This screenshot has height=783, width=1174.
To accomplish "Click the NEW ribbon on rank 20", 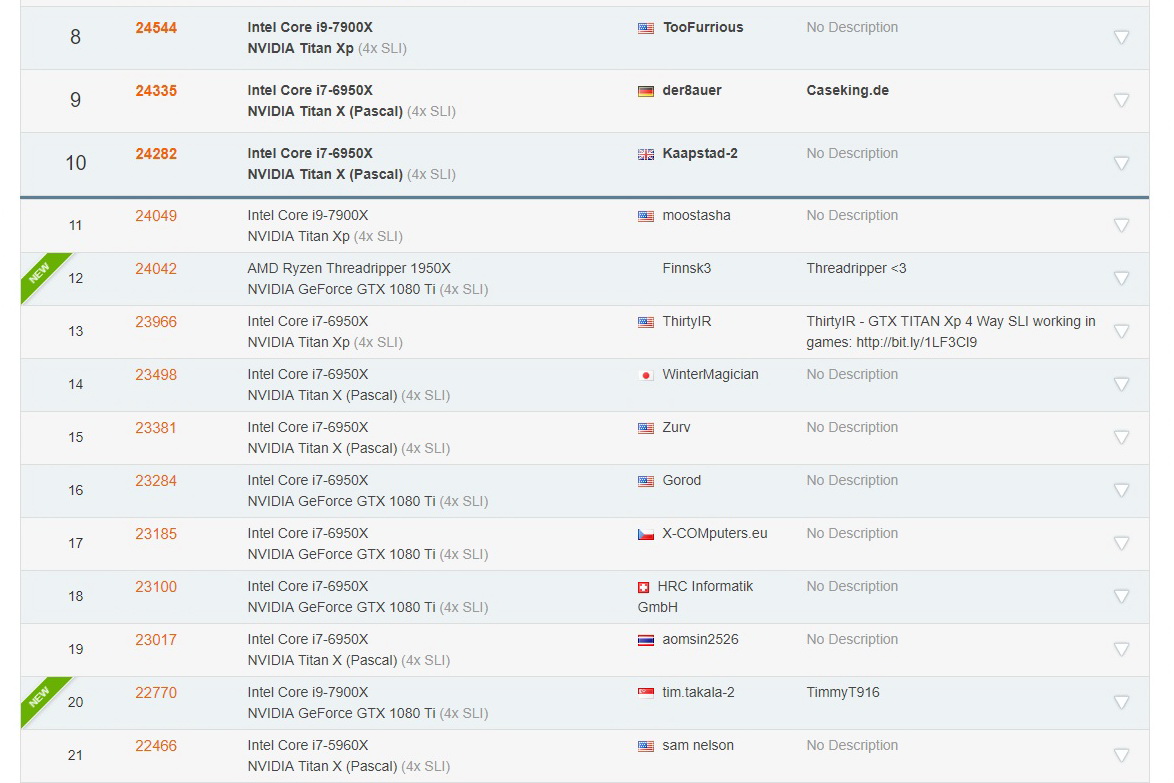I will click(41, 697).
